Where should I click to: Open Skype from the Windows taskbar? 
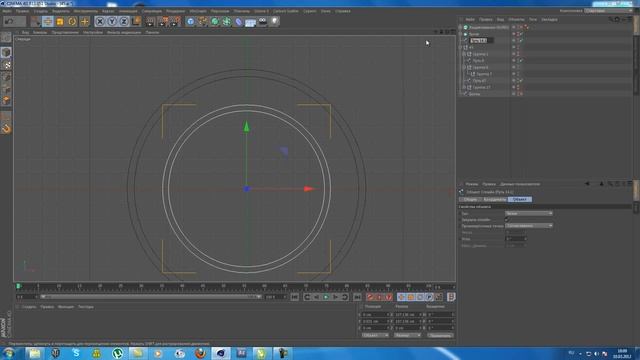(x=76, y=353)
